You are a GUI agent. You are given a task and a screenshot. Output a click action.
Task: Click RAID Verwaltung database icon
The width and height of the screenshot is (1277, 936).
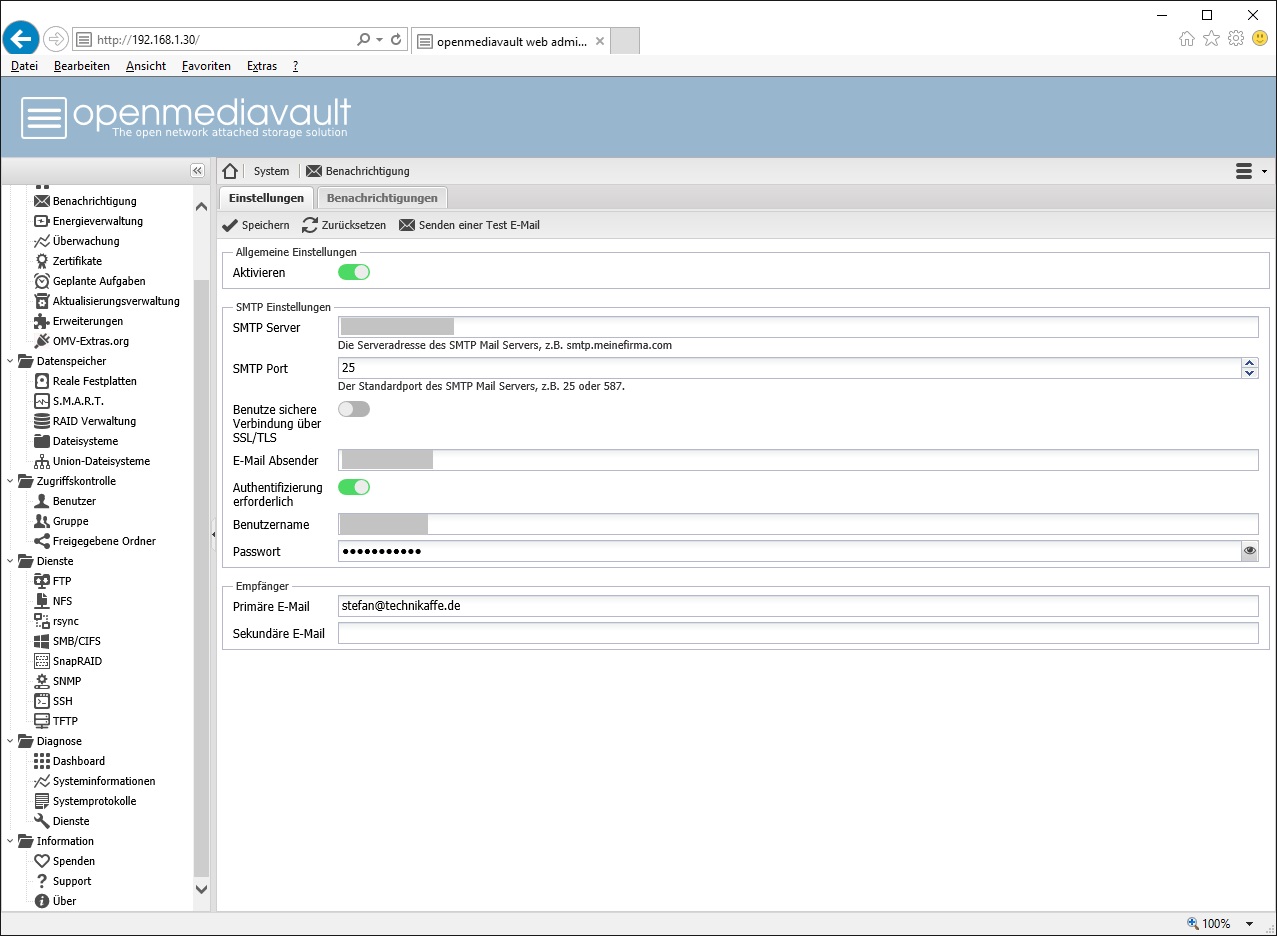42,421
